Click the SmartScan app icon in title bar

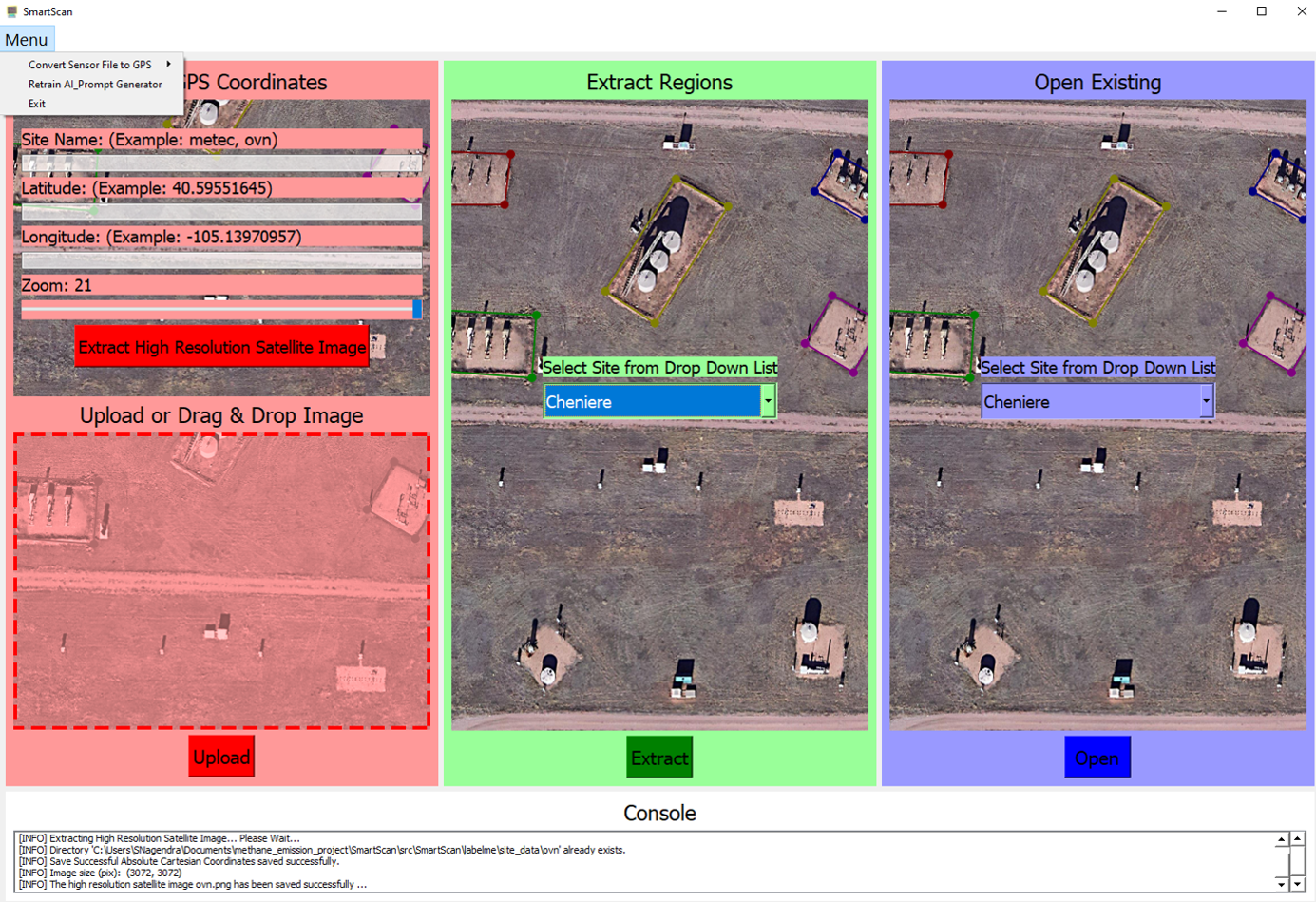pos(11,11)
